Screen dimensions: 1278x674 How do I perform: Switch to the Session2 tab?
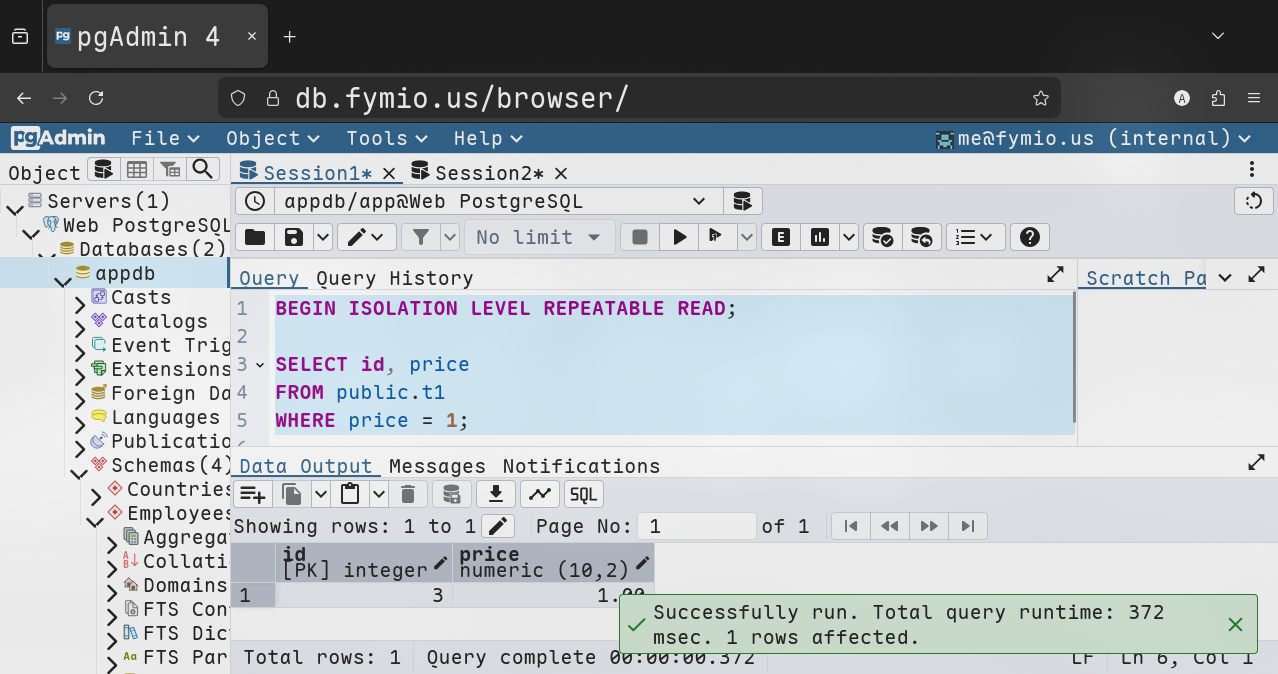tap(489, 173)
